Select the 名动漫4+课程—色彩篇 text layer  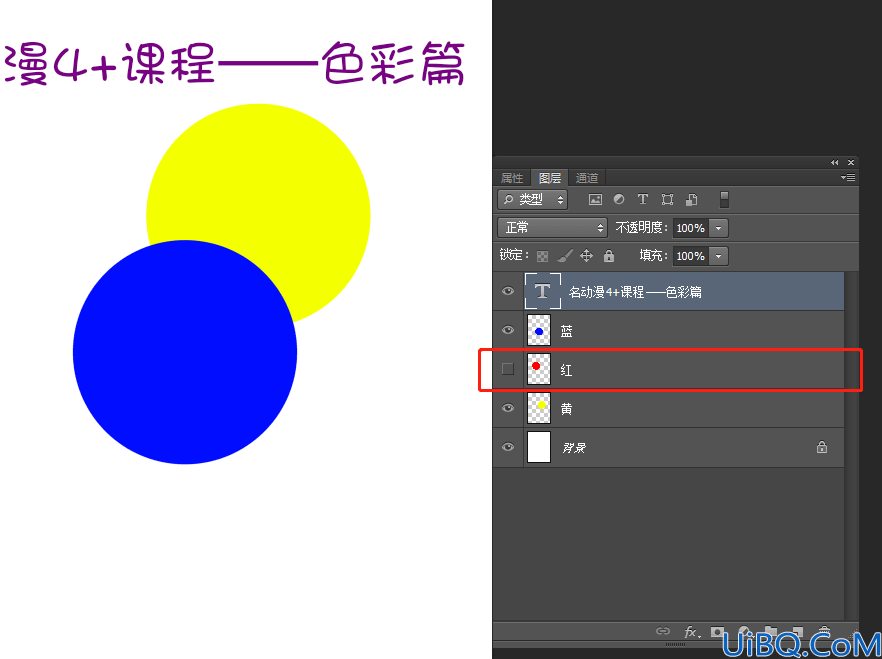(x=635, y=292)
